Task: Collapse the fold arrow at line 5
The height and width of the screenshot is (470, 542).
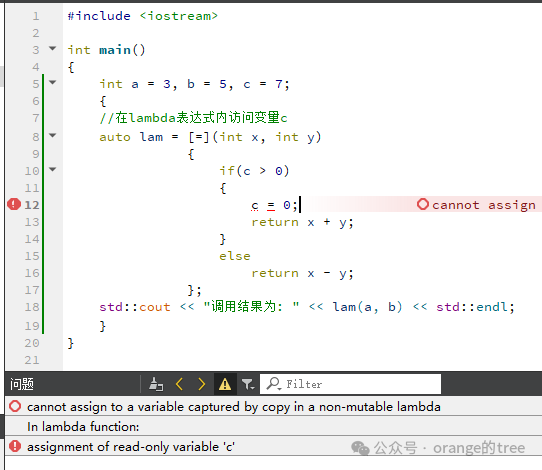Action: click(53, 82)
